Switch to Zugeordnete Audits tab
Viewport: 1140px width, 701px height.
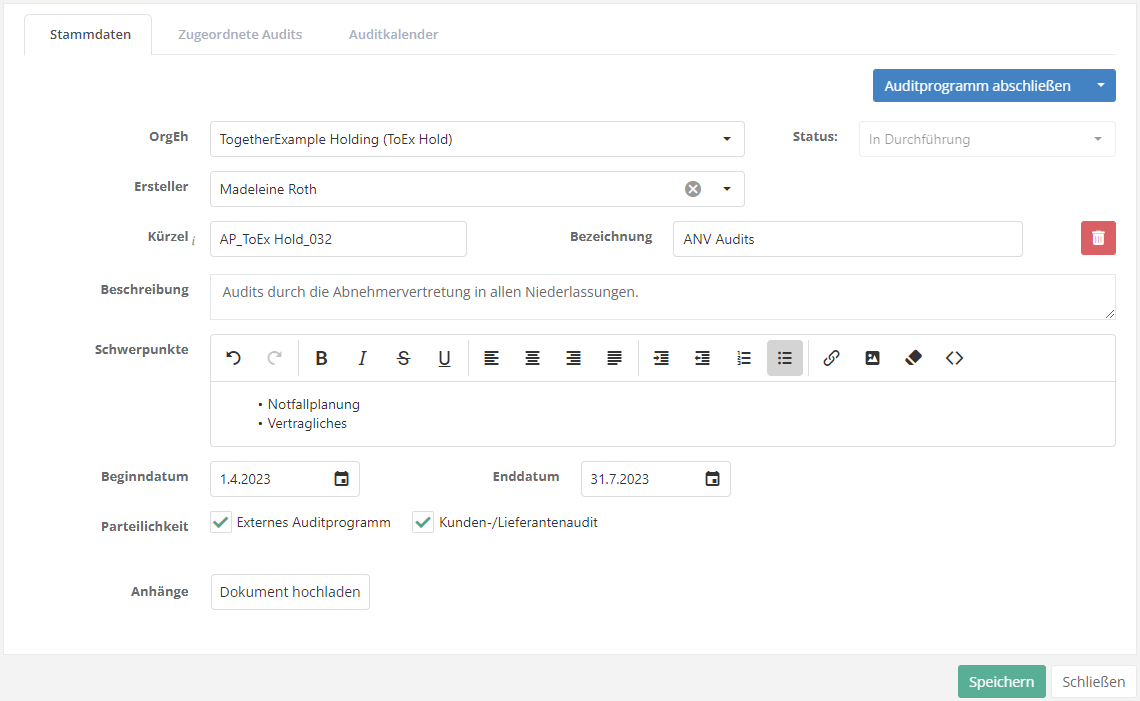point(240,34)
